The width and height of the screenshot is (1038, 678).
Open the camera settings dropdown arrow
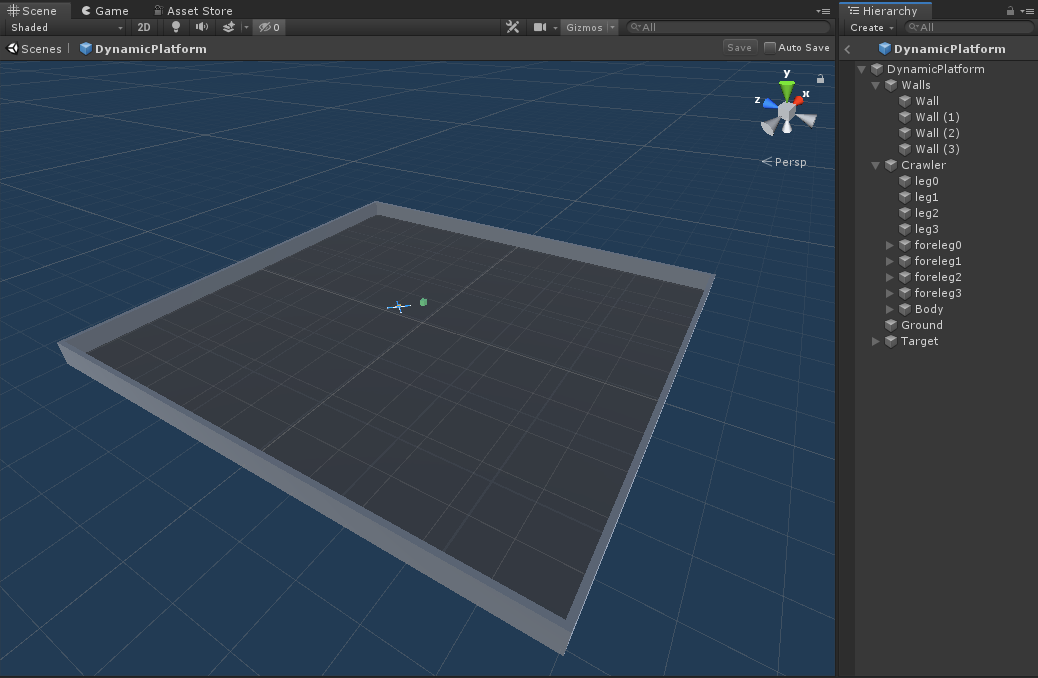(555, 28)
